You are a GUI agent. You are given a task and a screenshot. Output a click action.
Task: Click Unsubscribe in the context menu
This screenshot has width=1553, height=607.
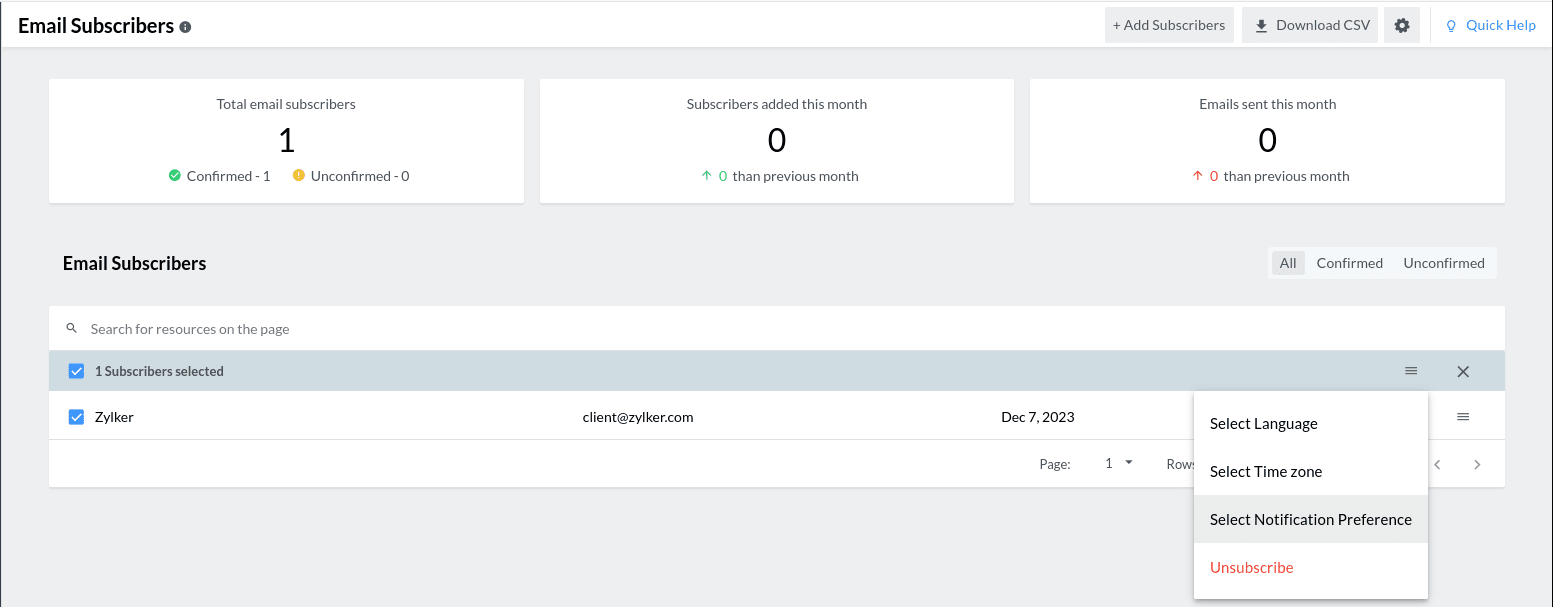(x=1251, y=568)
